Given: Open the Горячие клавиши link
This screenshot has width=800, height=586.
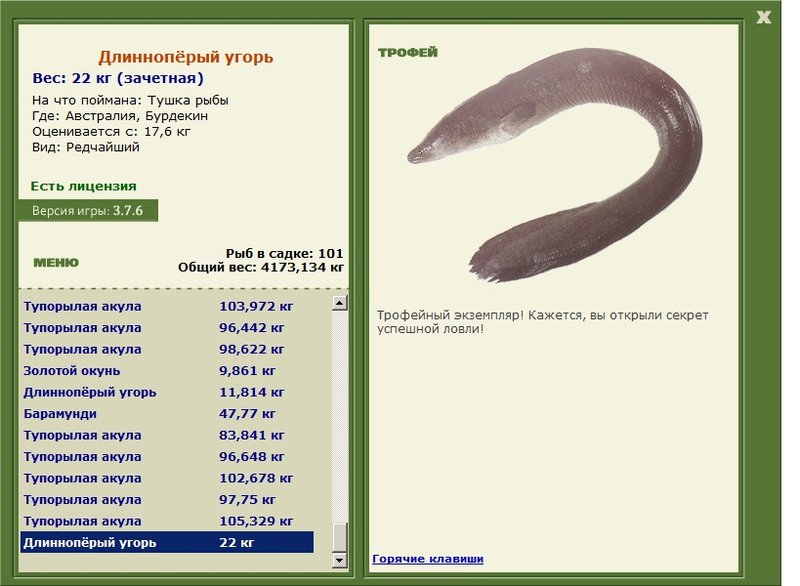Looking at the screenshot, I should 428,558.
